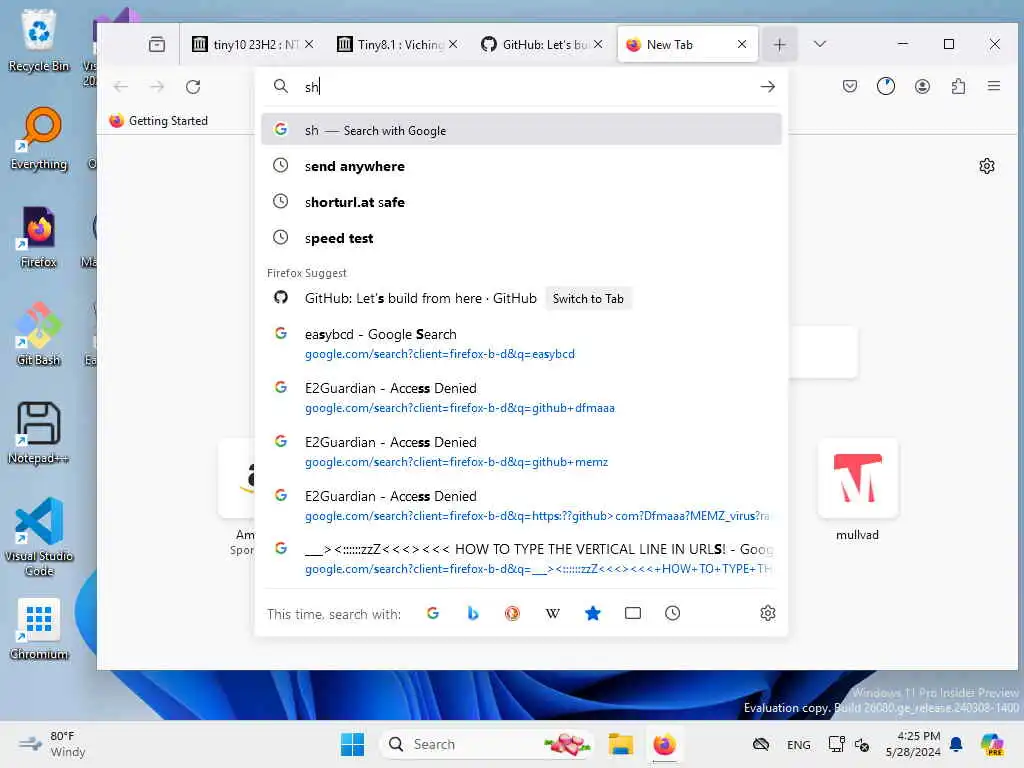The height and width of the screenshot is (768, 1024).
Task: Open Chromium desktop shortcut
Action: 39,628
